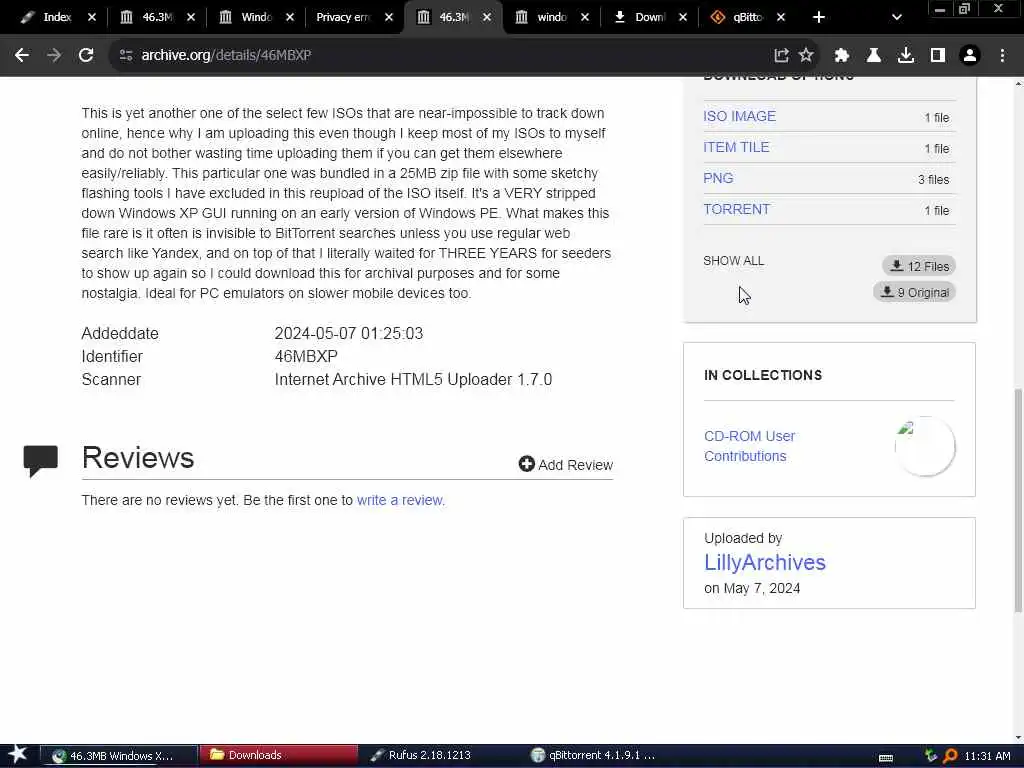
Task: Open the ISO IMAGE download link
Action: coord(739,116)
